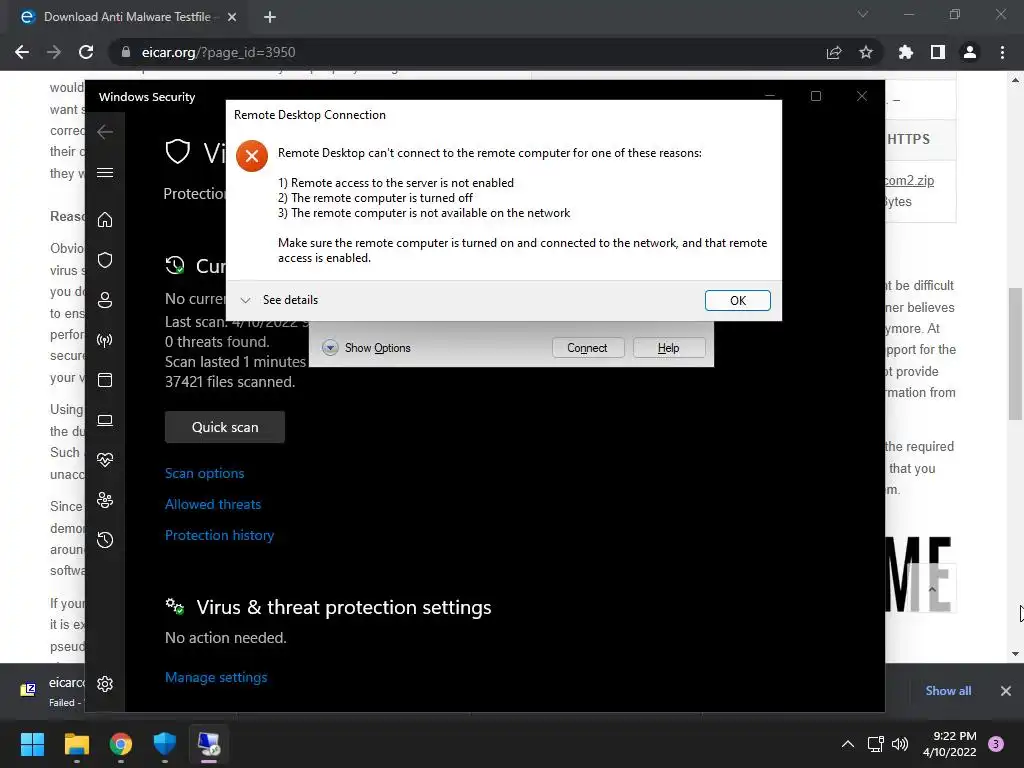This screenshot has width=1024, height=768.
Task: Open Windows Security settings gear
Action: point(105,684)
